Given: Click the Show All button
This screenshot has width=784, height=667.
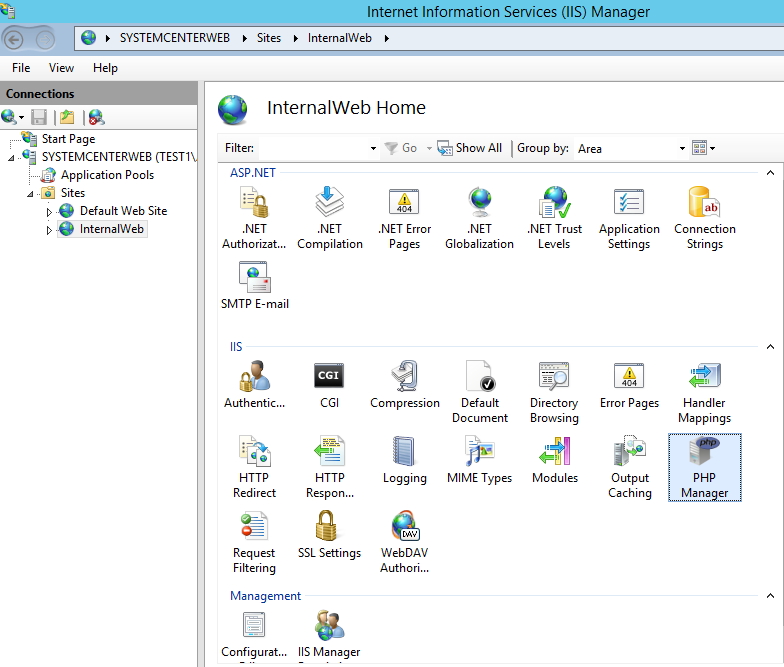Looking at the screenshot, I should click(469, 148).
